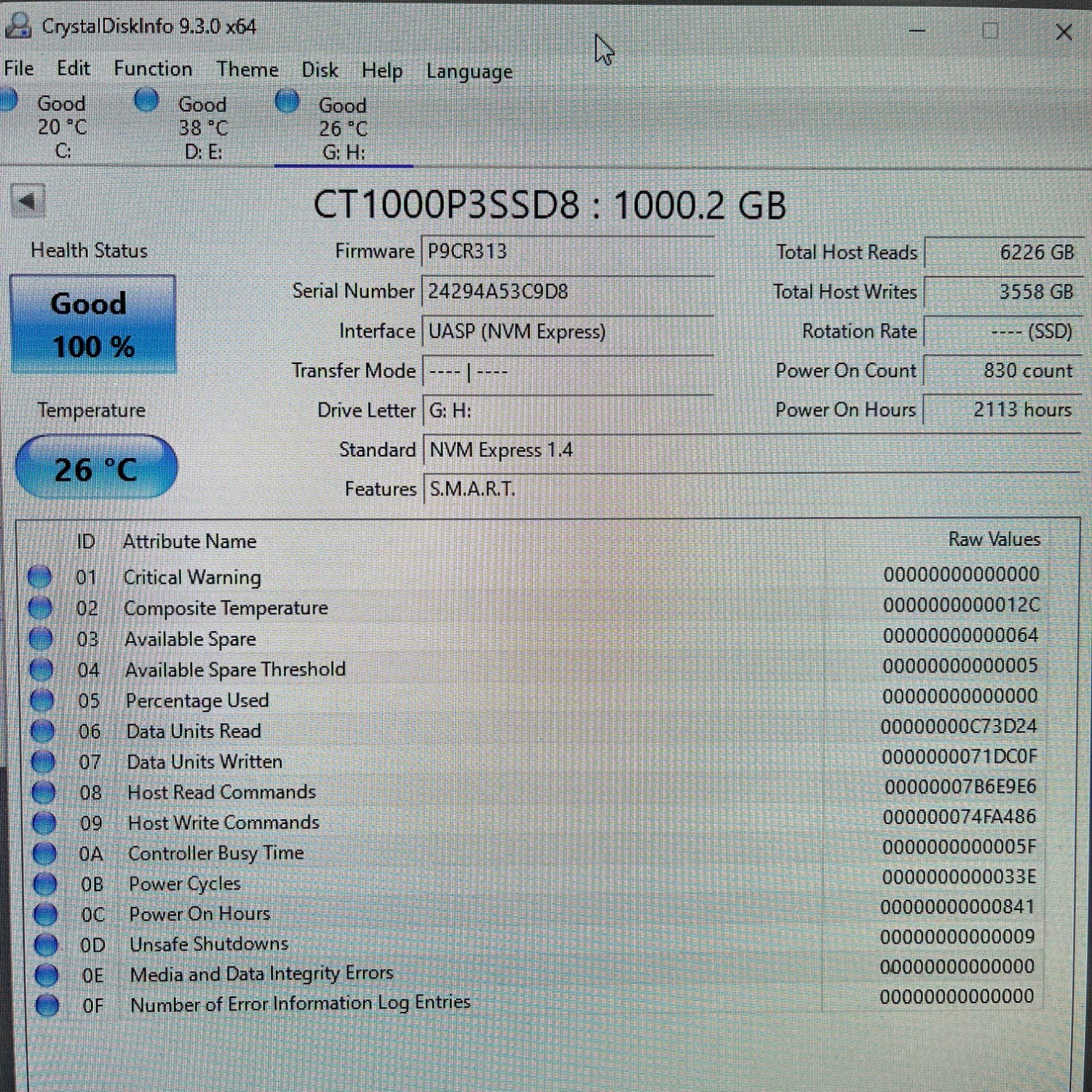Click raw value 00000000000841
The width and height of the screenshot is (1092, 1092).
click(x=957, y=907)
